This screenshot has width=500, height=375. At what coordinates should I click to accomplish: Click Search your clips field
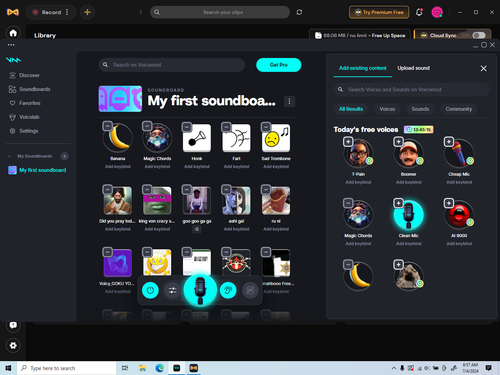220,12
